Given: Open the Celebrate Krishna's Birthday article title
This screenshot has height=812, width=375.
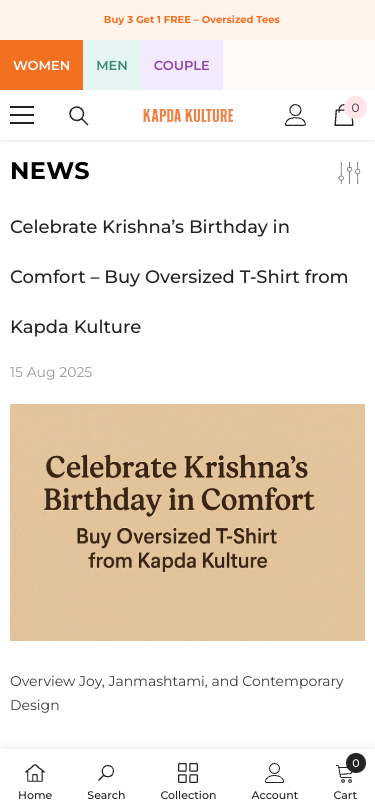Looking at the screenshot, I should click(179, 277).
